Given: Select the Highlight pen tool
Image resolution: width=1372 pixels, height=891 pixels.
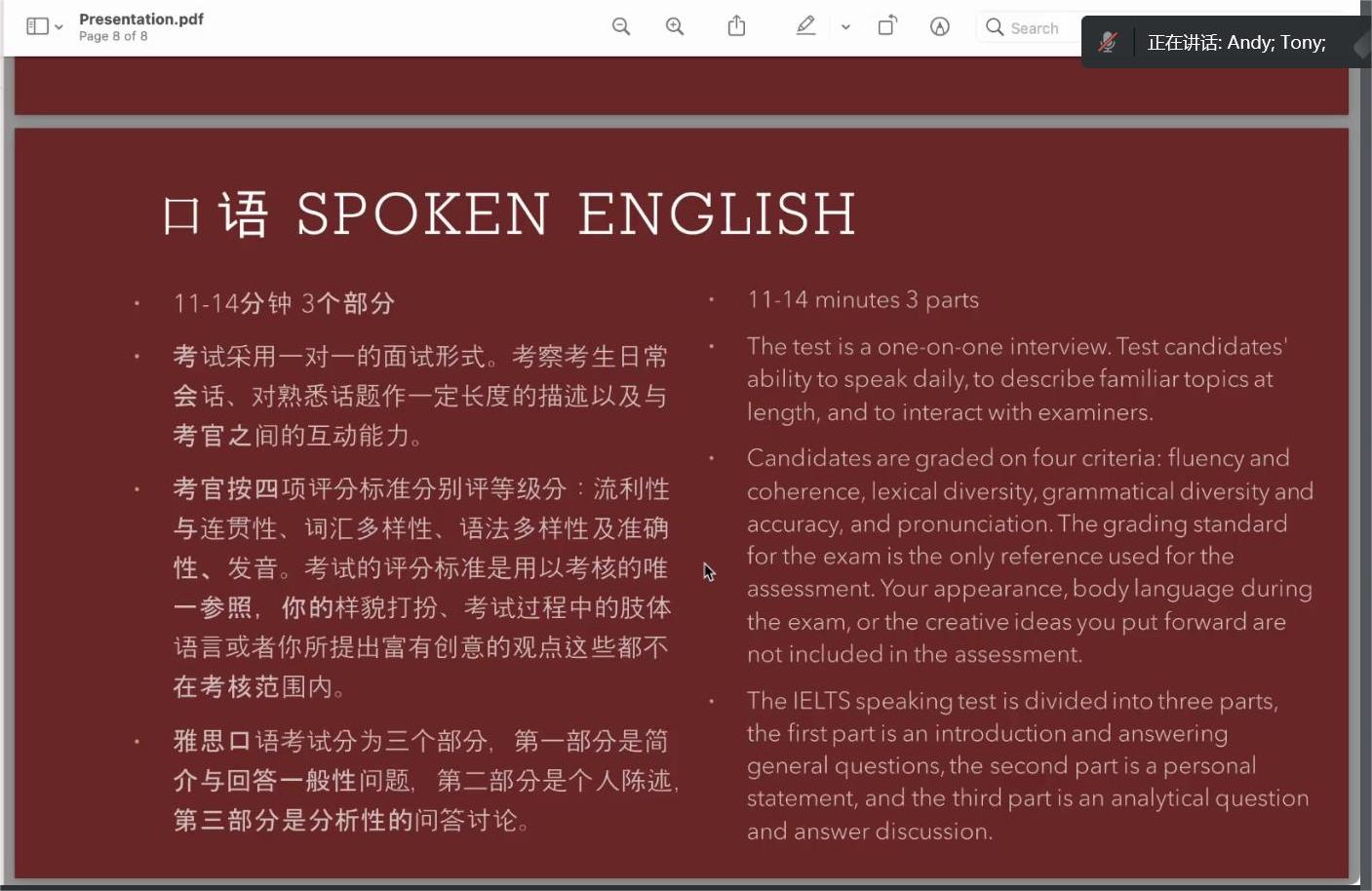Looking at the screenshot, I should pyautogui.click(x=805, y=26).
